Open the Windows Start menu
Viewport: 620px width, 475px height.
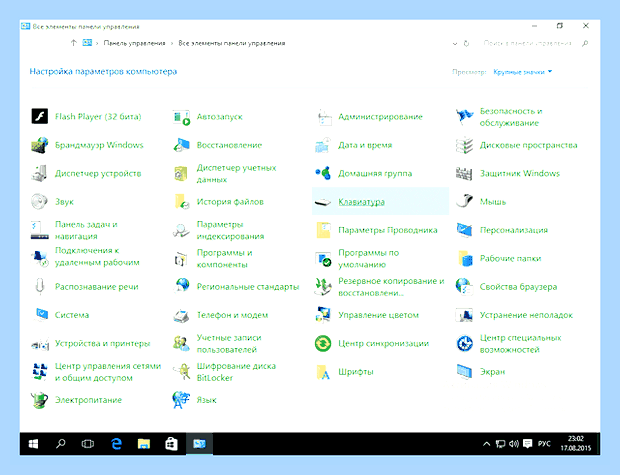(x=33, y=444)
